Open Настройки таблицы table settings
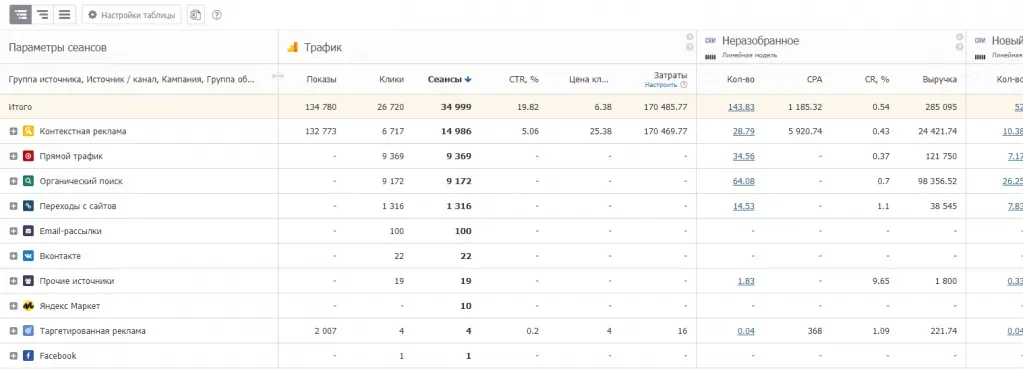The width and height of the screenshot is (1023, 369). coord(132,15)
